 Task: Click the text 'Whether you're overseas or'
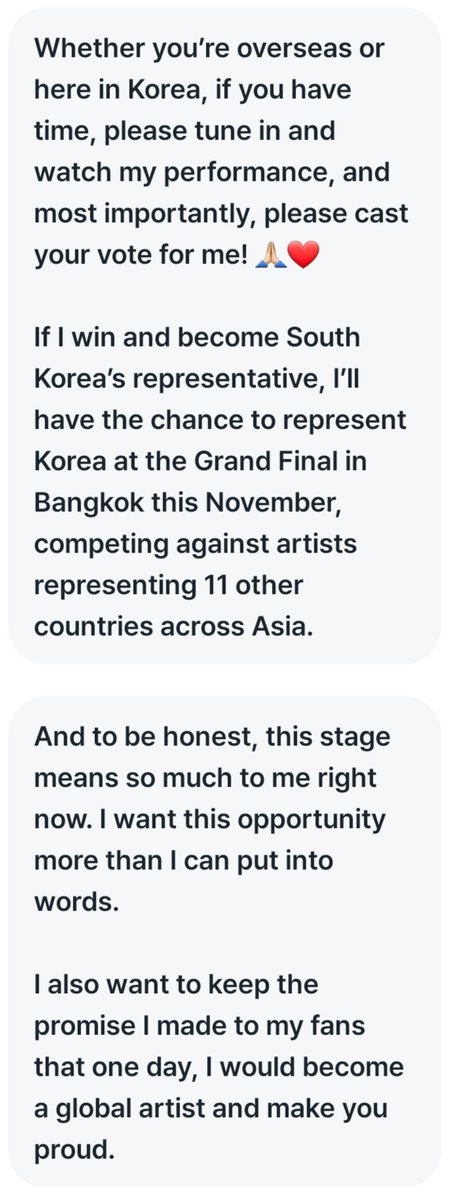[186, 50]
